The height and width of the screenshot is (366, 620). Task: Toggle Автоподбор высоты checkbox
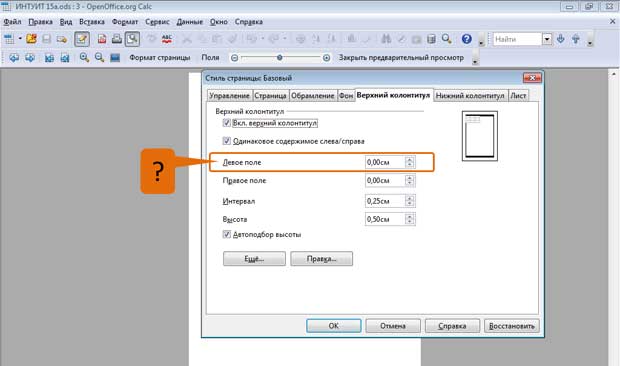coord(227,234)
